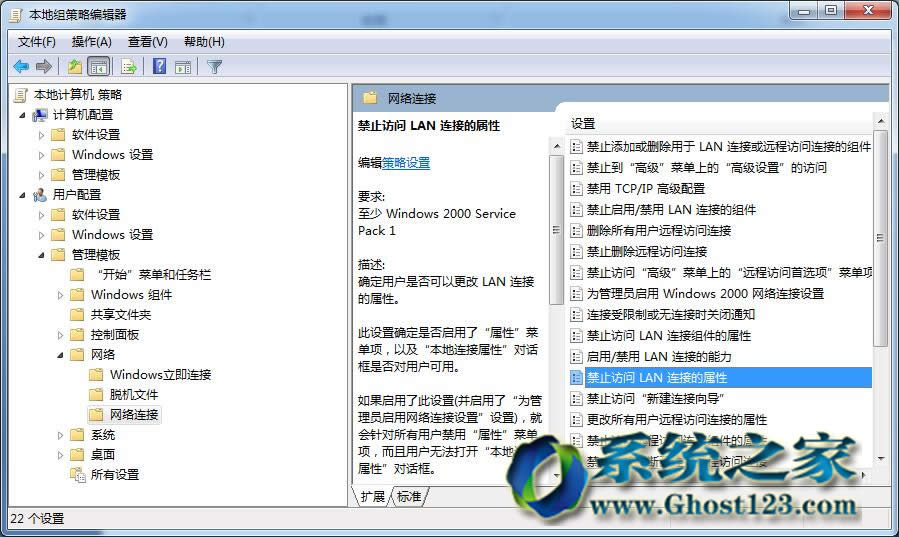899x537 pixels.
Task: Expand Windows 设置 under 计算机配置
Action: click(x=41, y=155)
